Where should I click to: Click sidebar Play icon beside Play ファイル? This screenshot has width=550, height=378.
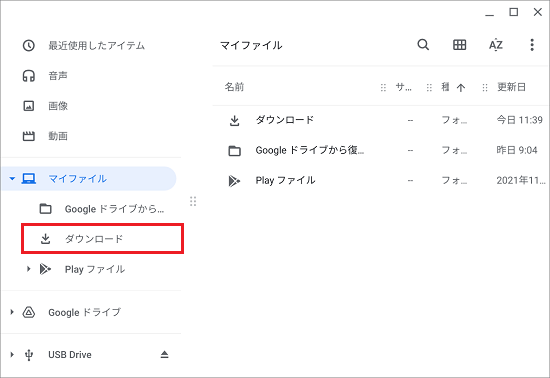[x=45, y=269]
